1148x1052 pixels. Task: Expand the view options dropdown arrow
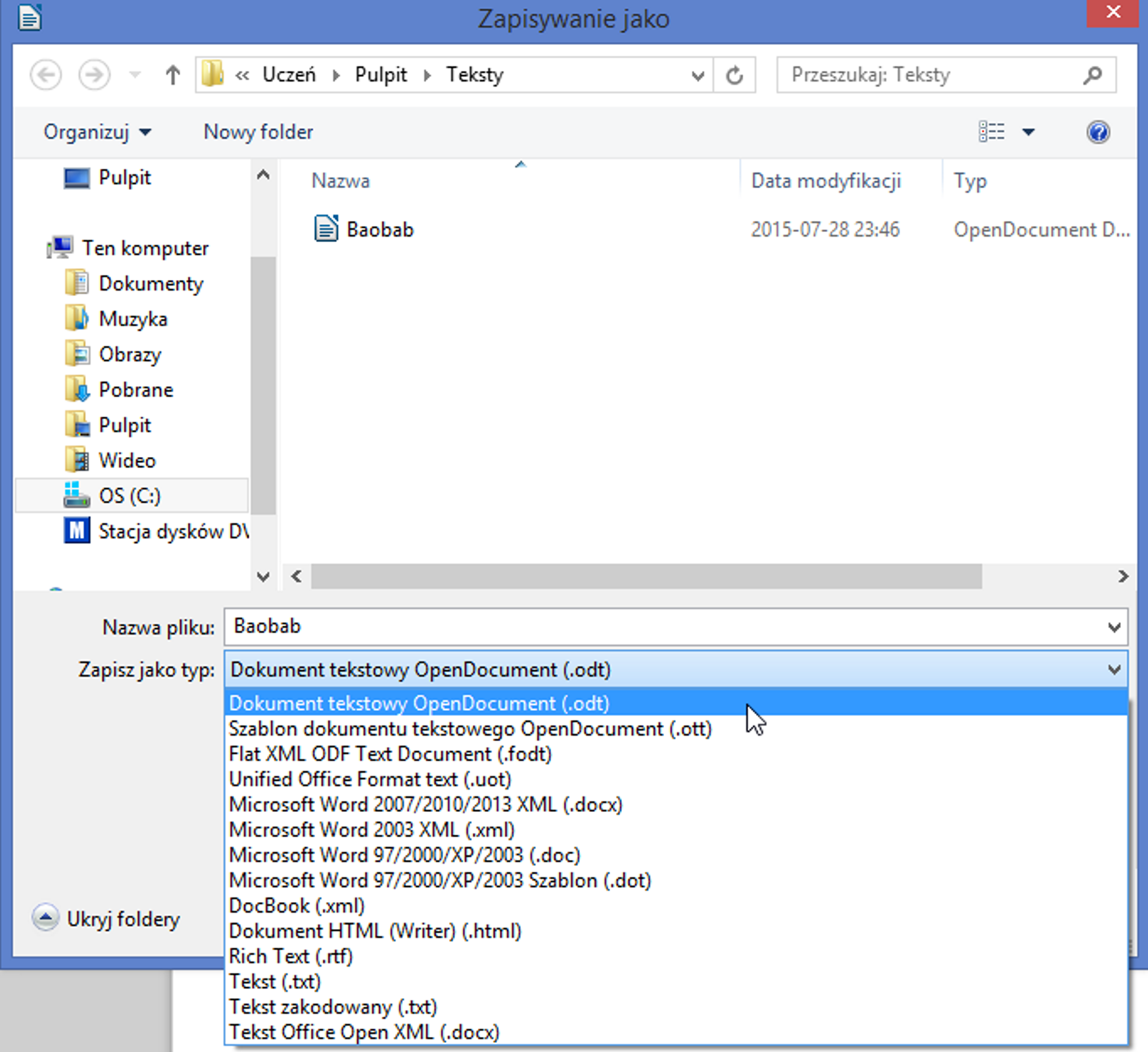pyautogui.click(x=1028, y=132)
